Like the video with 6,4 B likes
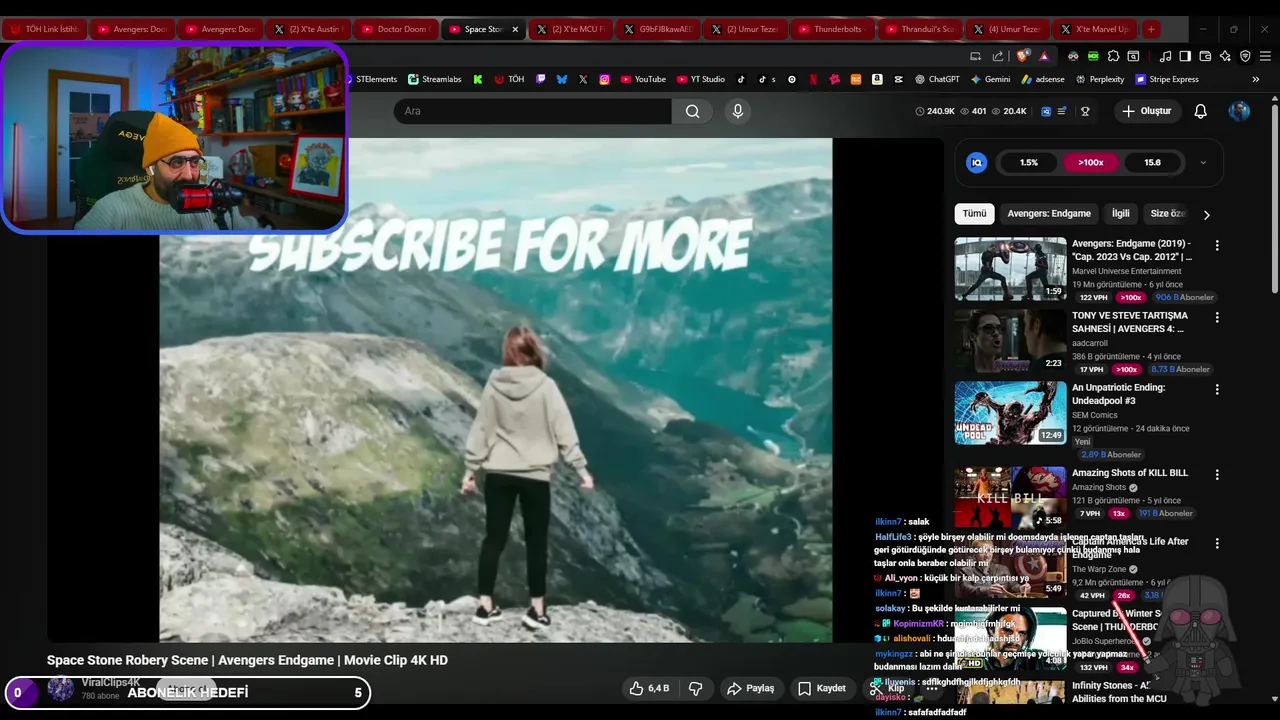This screenshot has width=1280, height=720. [649, 688]
